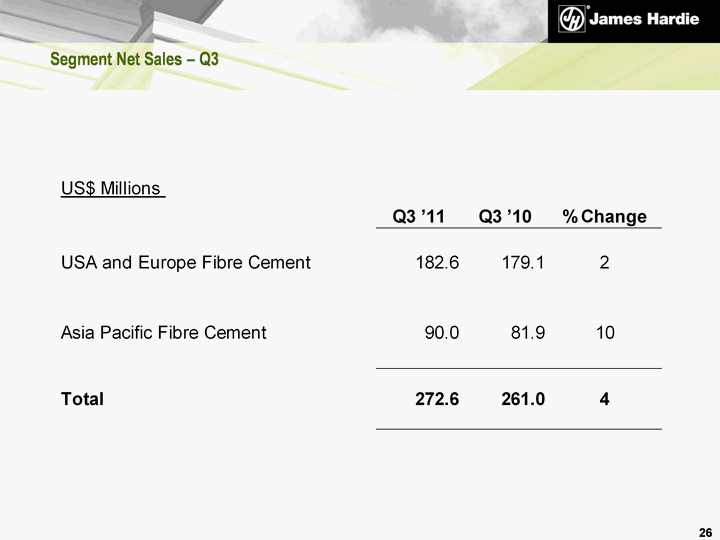Click the slide page number 26
Screen dimensions: 720x540
click(x=705, y=529)
